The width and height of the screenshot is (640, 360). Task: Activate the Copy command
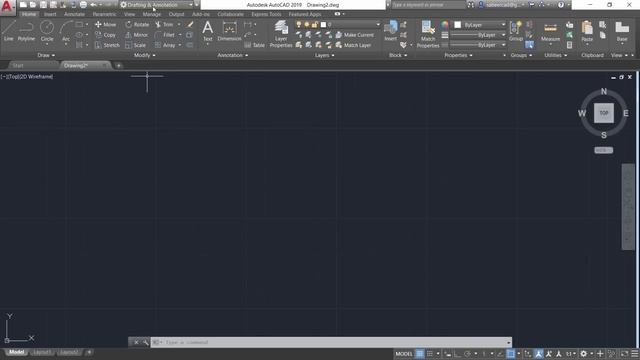[106, 35]
